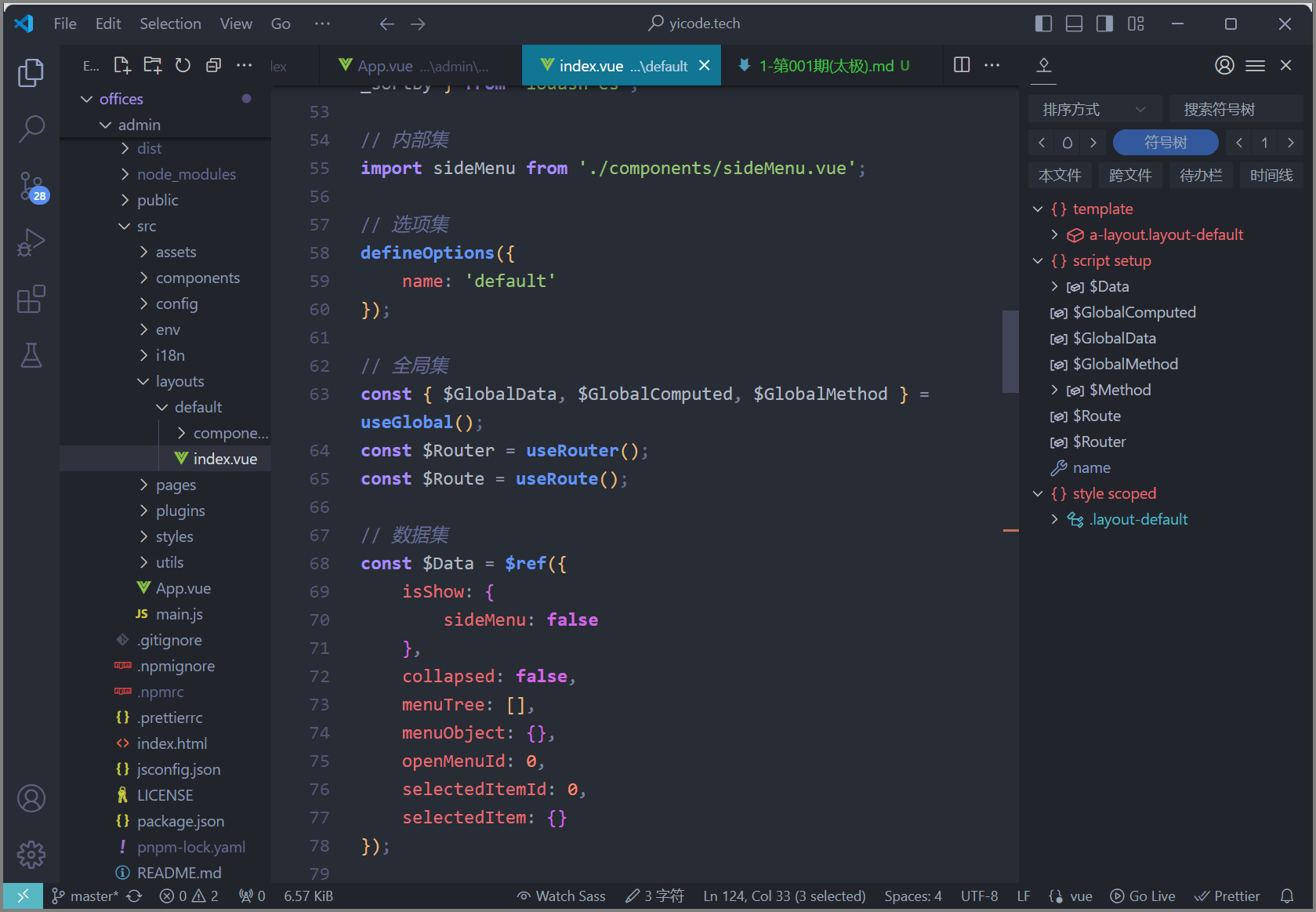Click Watch Sass in status bar
This screenshot has width=1316, height=912.
point(561,896)
